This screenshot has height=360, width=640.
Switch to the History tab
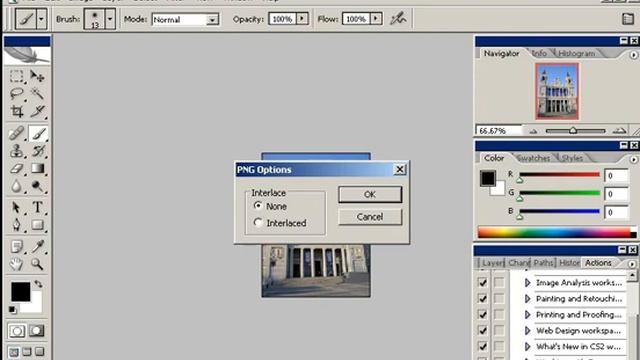[569, 263]
